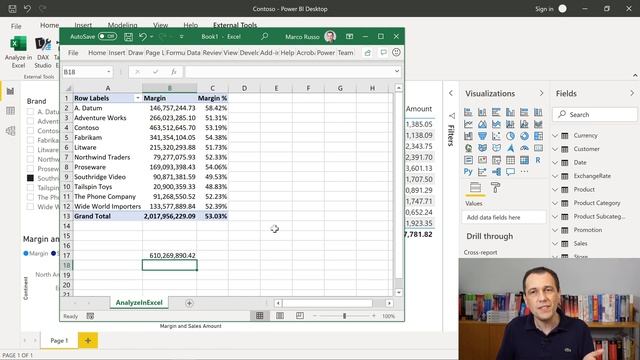Select the Table visualization icon
Viewport: 640px width, 360px height.
[510, 160]
